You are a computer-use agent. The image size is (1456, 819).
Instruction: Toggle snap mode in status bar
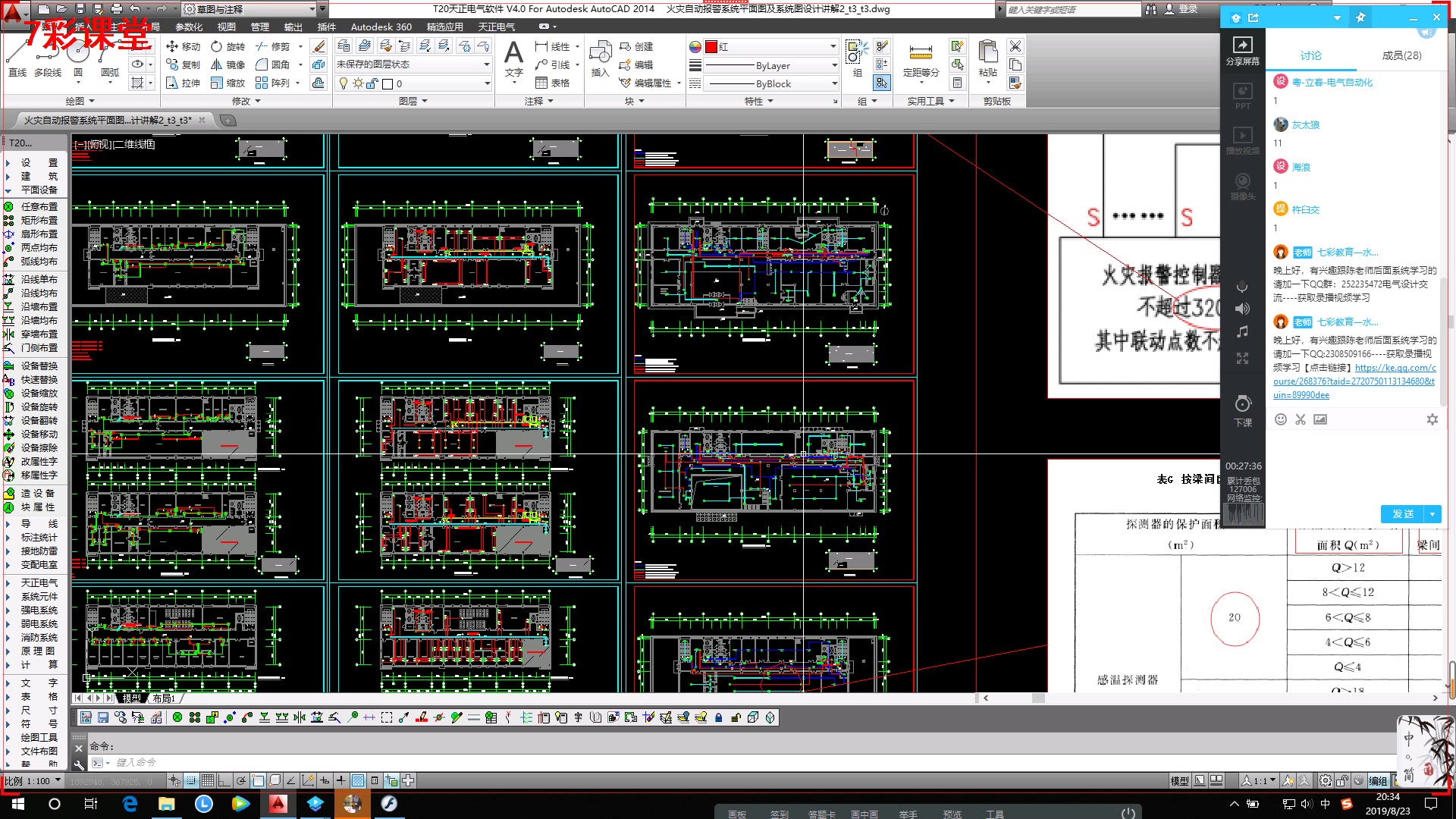point(191,780)
